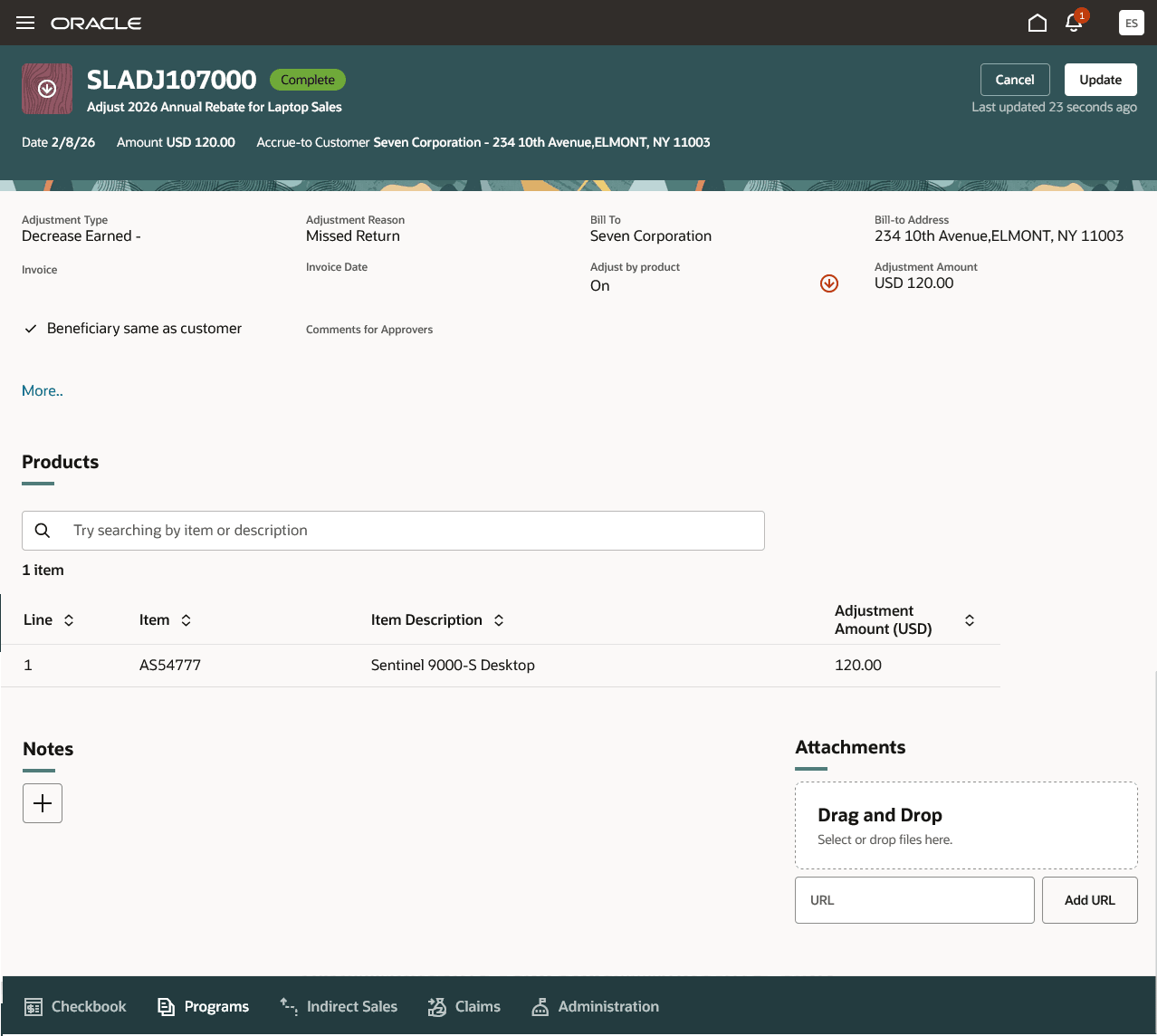Image resolution: width=1157 pixels, height=1036 pixels.
Task: Click the Claims icon
Action: 437,1007
